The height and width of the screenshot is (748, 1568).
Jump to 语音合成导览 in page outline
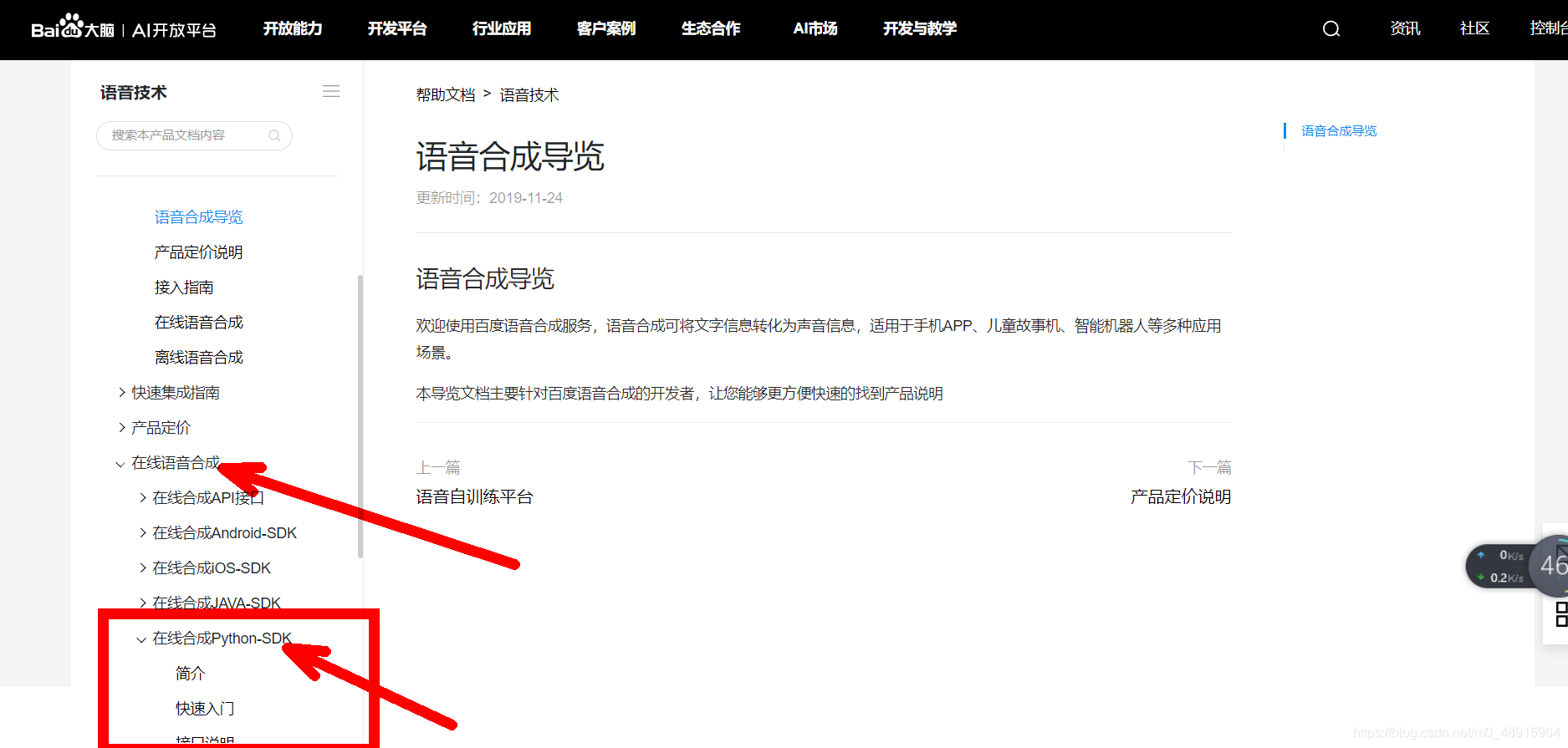point(1339,131)
